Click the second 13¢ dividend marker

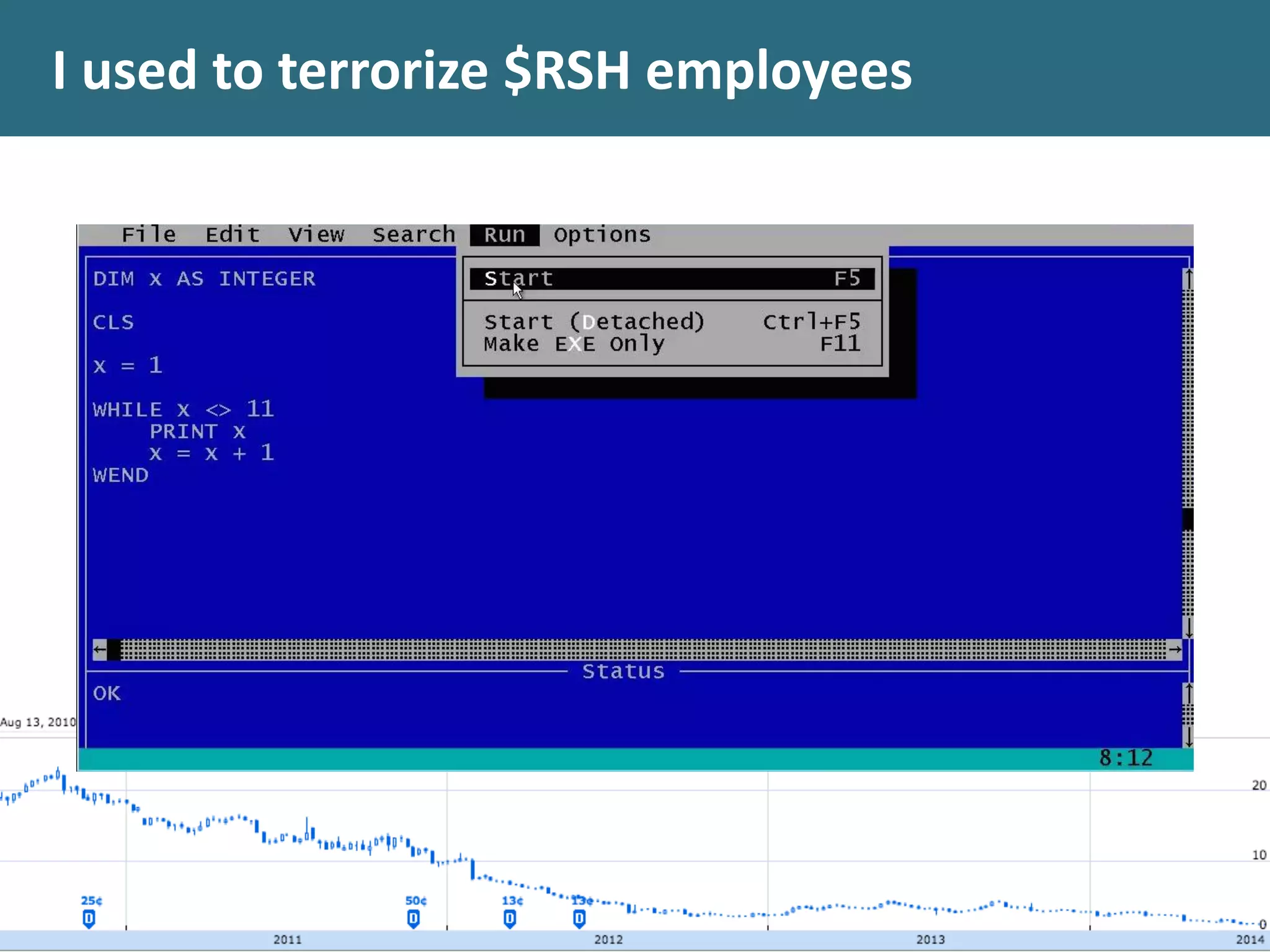point(579,918)
